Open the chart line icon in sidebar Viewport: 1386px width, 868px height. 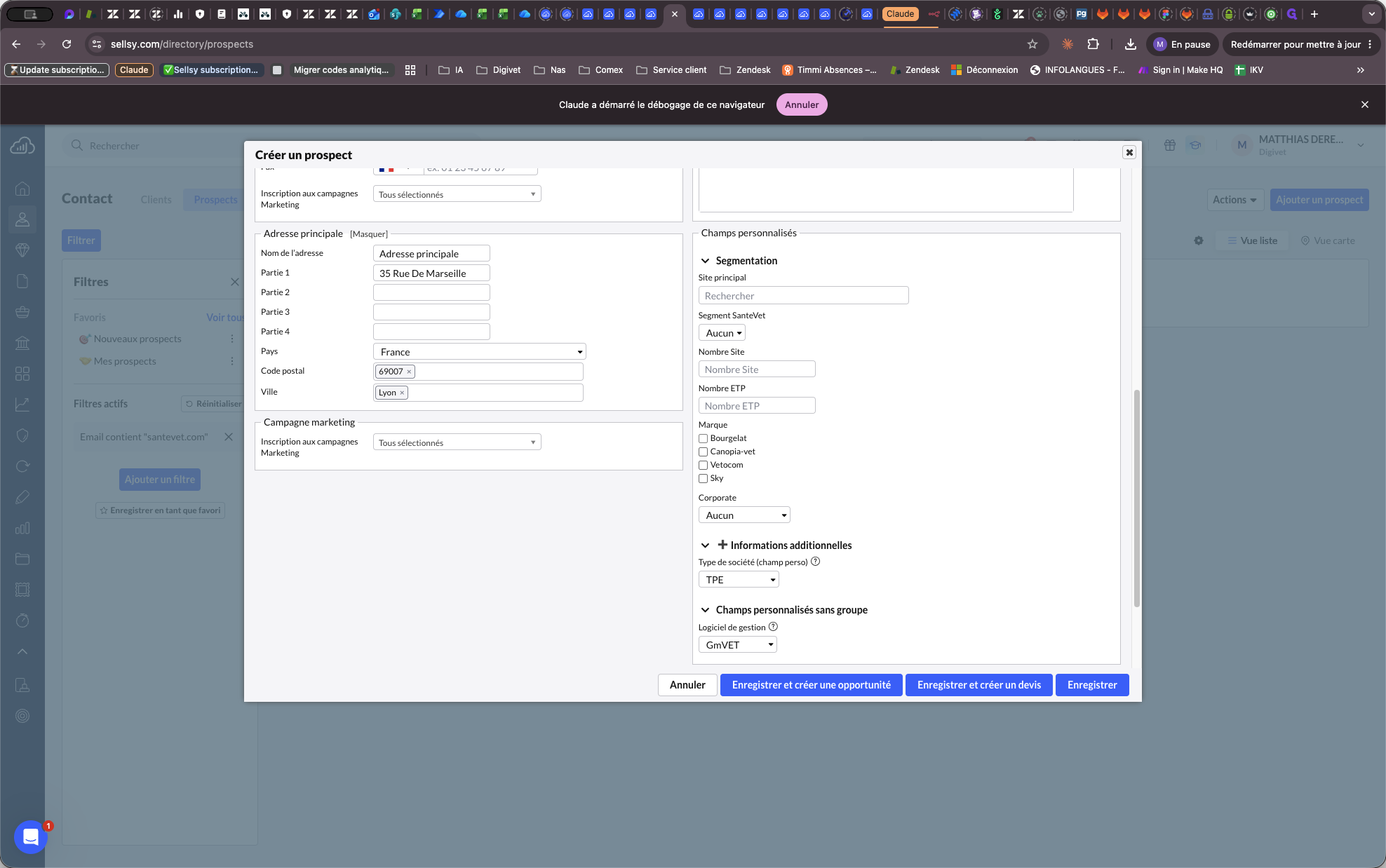click(x=22, y=405)
